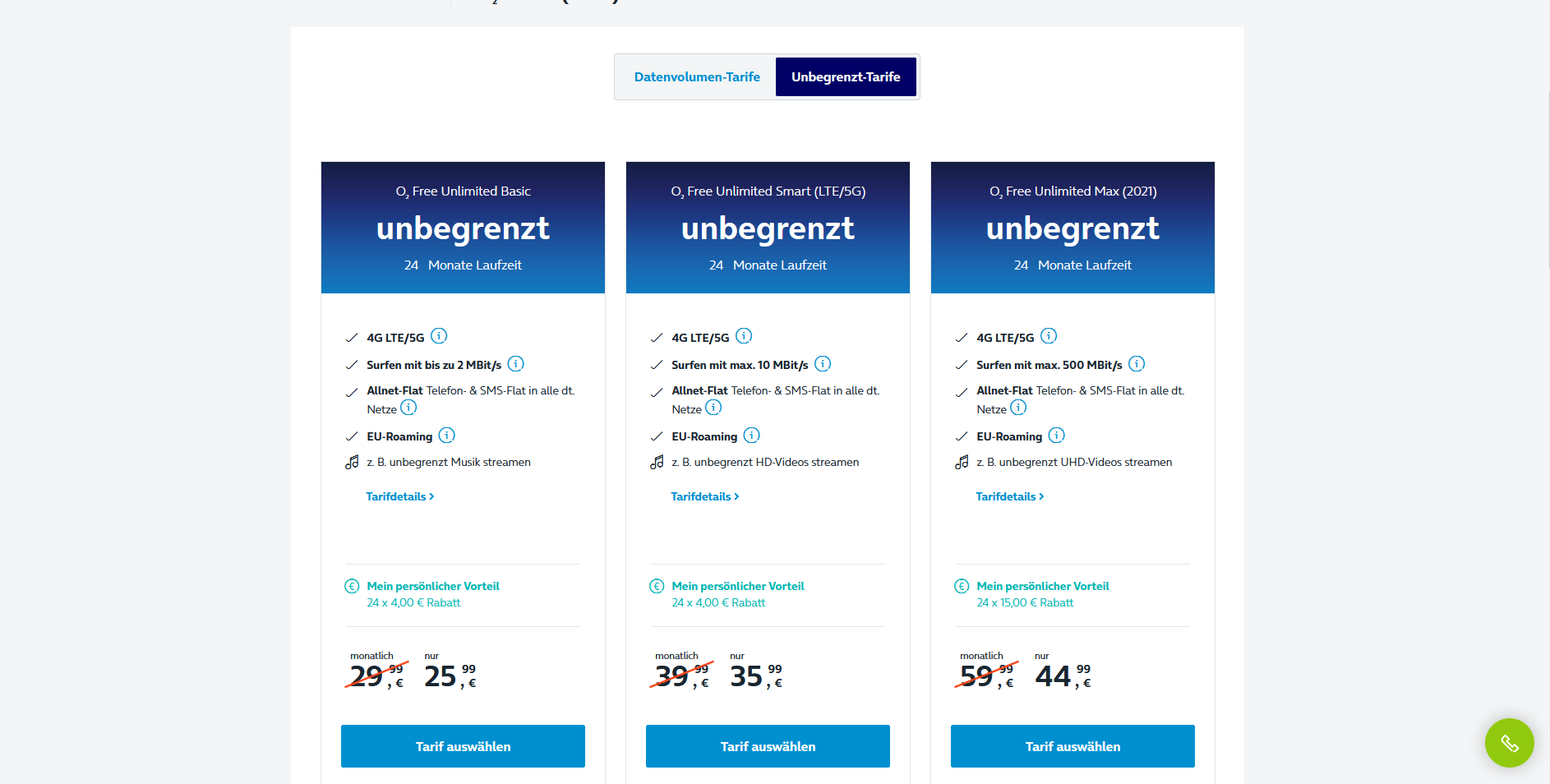The width and height of the screenshot is (1550, 784).
Task: Click green phone call button
Action: click(x=1509, y=743)
